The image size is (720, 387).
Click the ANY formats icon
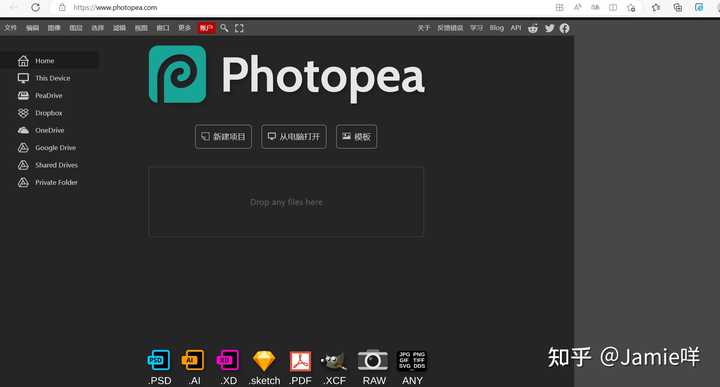412,361
